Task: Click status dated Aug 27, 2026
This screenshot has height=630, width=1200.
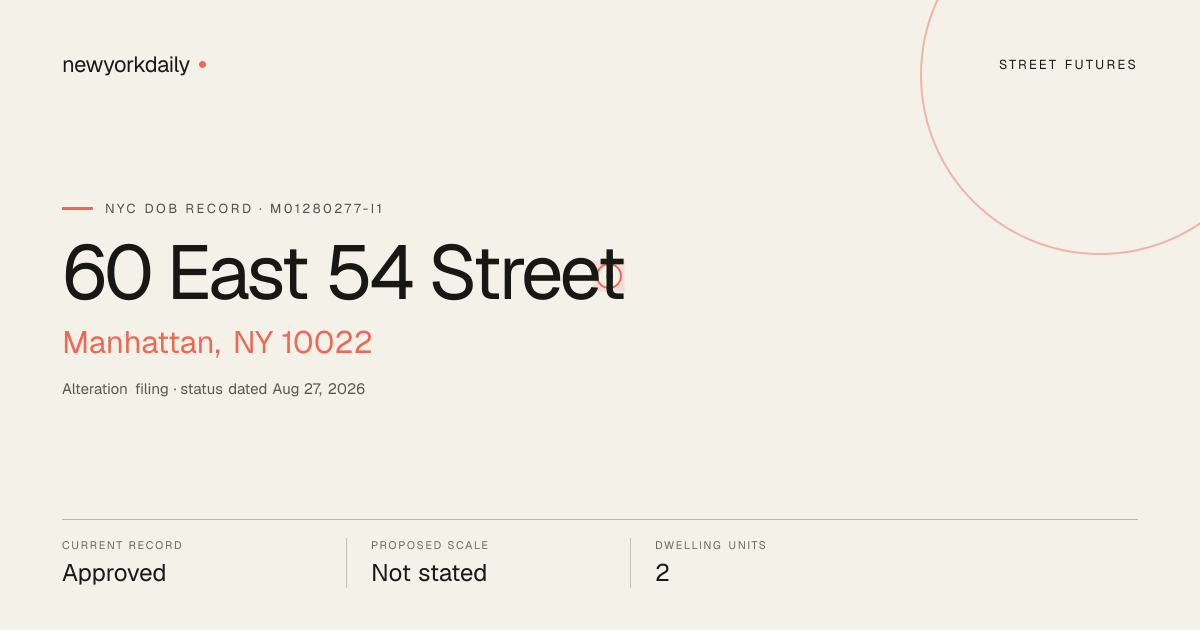Action: (273, 389)
